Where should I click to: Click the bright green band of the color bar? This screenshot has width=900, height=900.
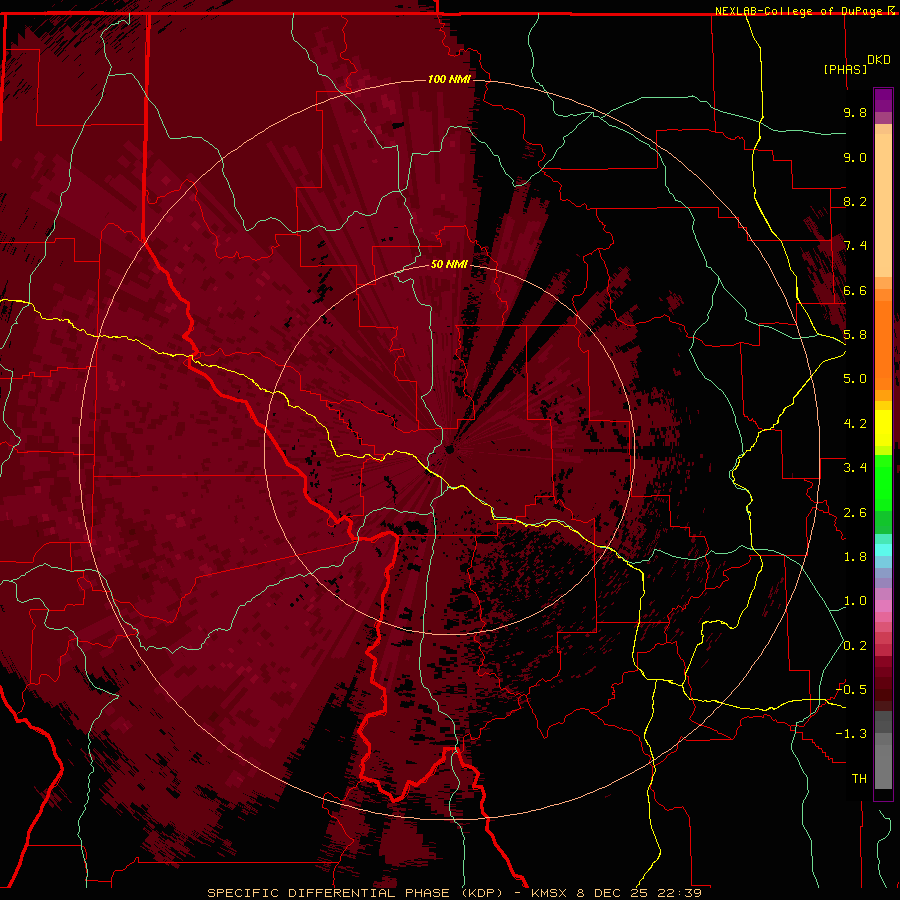(883, 482)
